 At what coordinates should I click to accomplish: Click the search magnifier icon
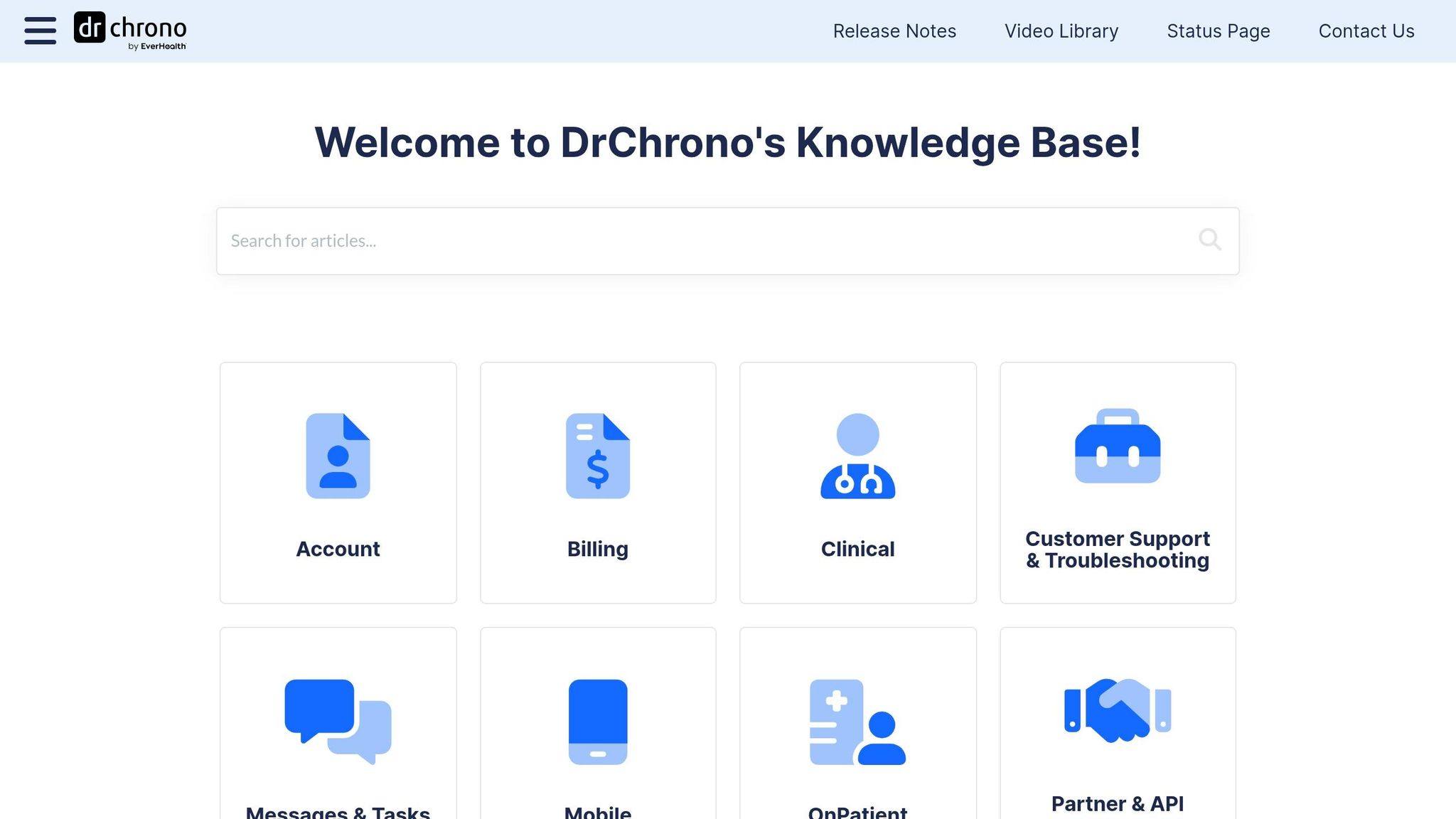tap(1209, 240)
